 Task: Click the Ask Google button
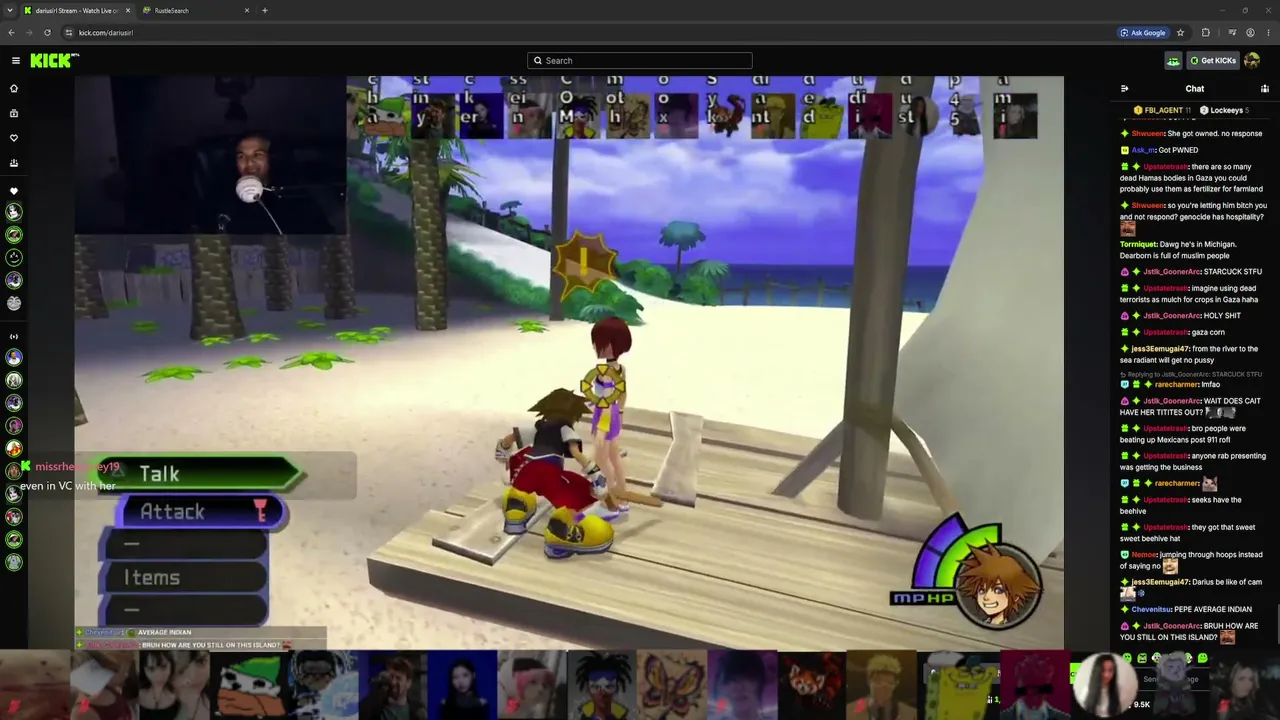click(x=1142, y=32)
